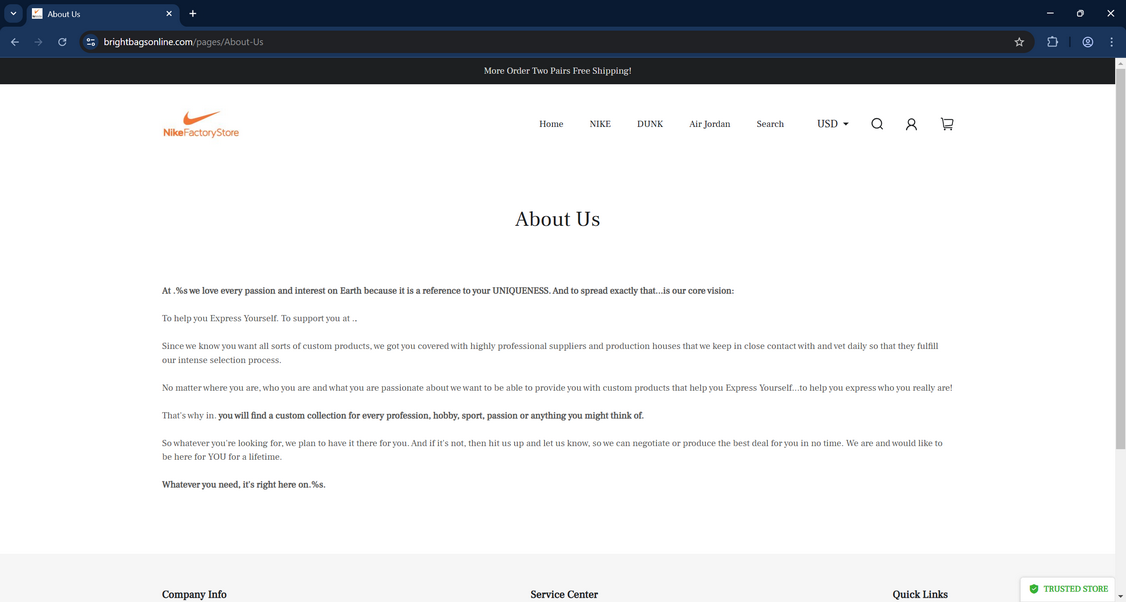Click the browser forward arrow
The image size is (1126, 602).
point(39,42)
